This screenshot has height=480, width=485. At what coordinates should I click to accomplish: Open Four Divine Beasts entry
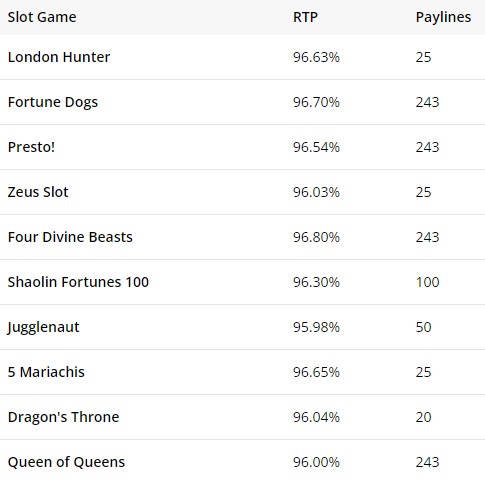pos(70,237)
